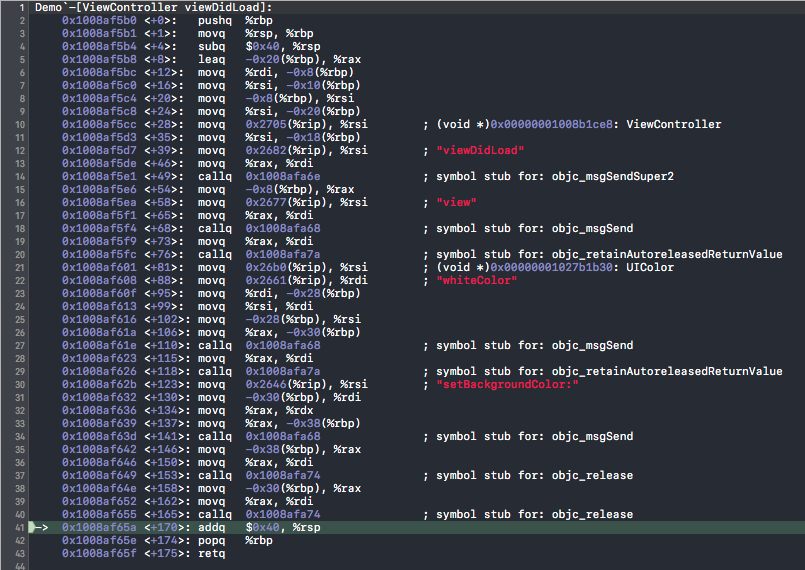Image resolution: width=805 pixels, height=570 pixels.
Task: Click operand 0x26b0(%rip), %rsi on line 21
Action: point(306,268)
